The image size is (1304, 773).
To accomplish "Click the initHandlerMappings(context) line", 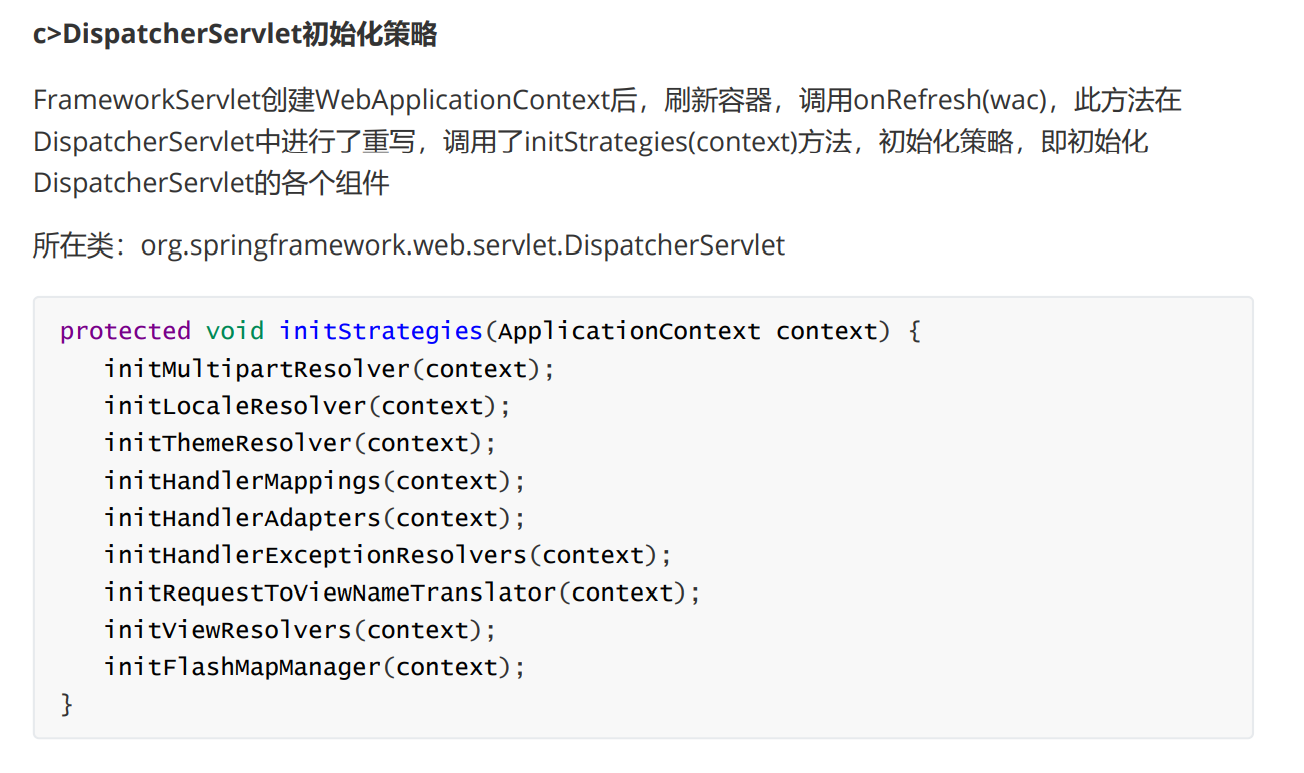I will (x=314, y=481).
